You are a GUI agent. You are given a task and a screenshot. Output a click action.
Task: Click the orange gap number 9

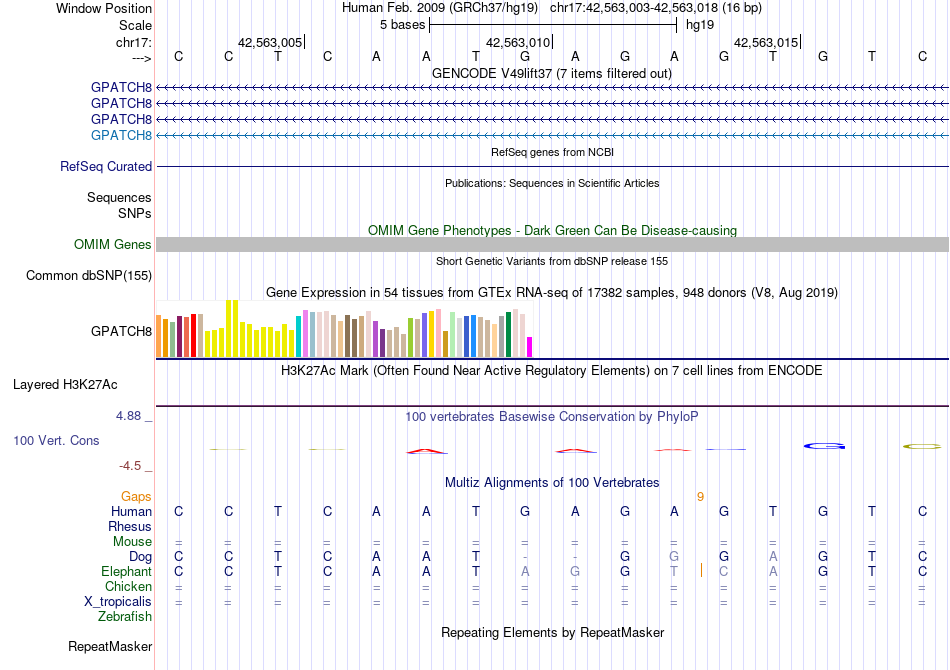tap(700, 497)
